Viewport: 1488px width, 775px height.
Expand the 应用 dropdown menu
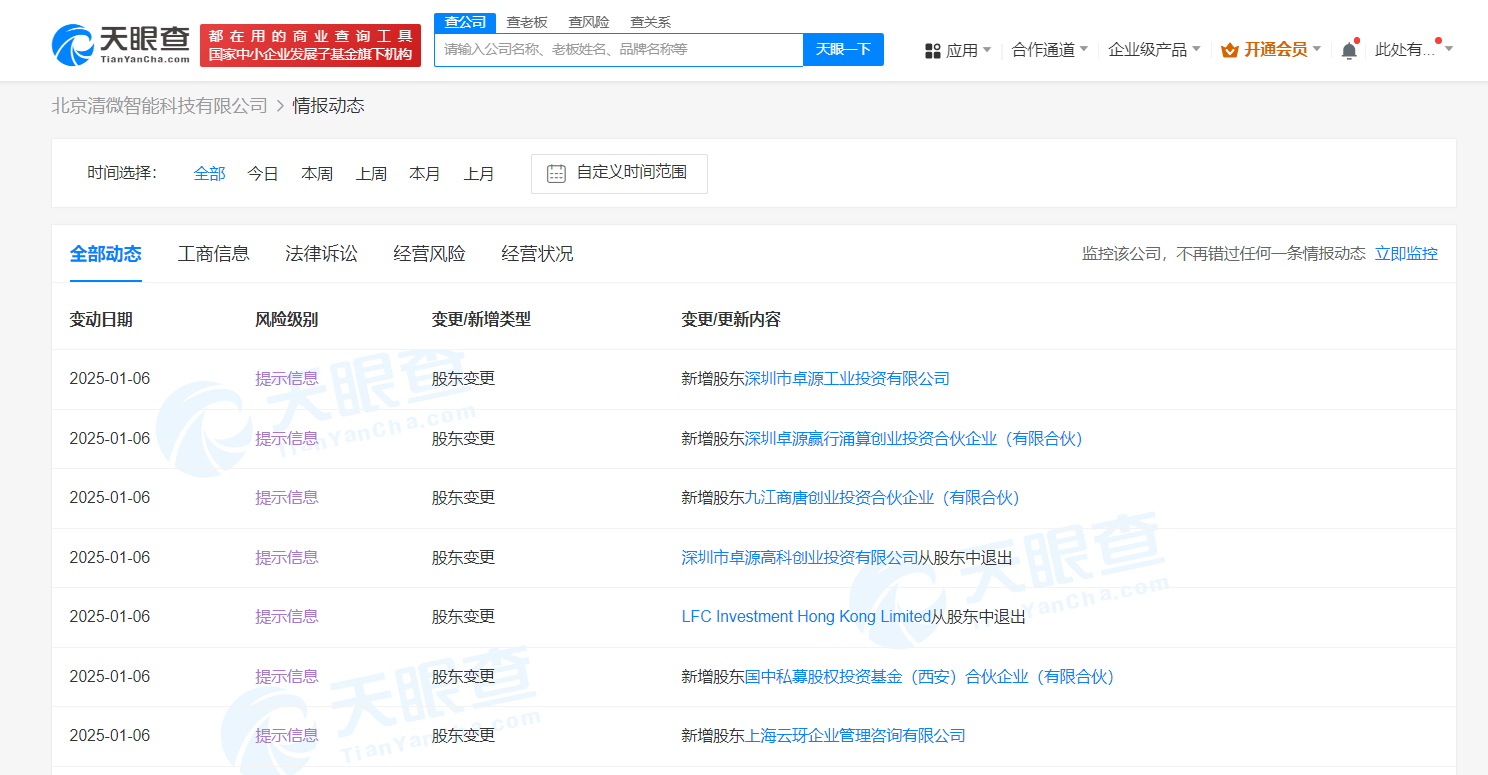(968, 50)
